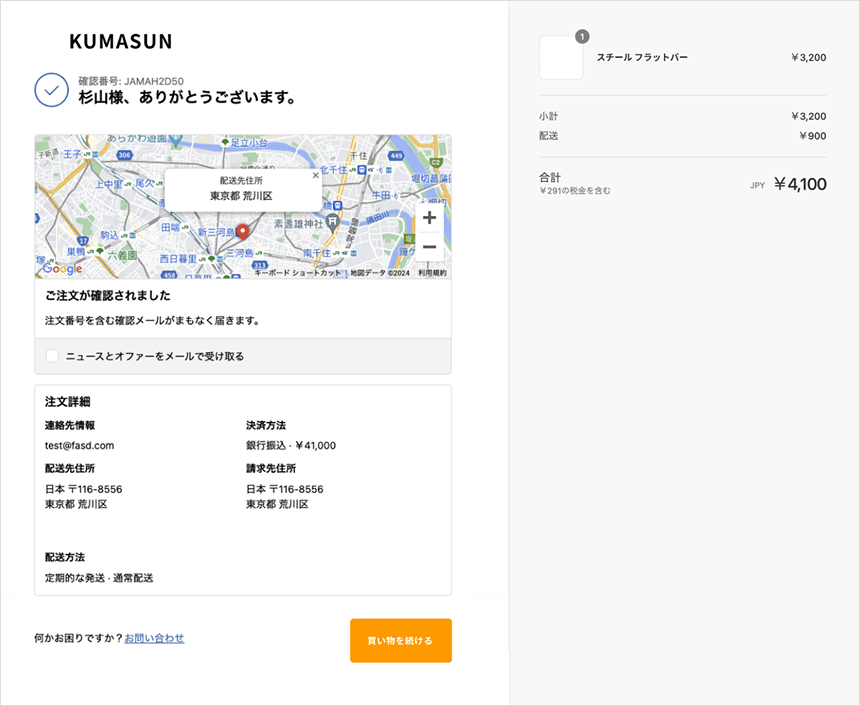The height and width of the screenshot is (706, 860).
Task: Open the お問い合わせ contact link
Action: point(154,638)
